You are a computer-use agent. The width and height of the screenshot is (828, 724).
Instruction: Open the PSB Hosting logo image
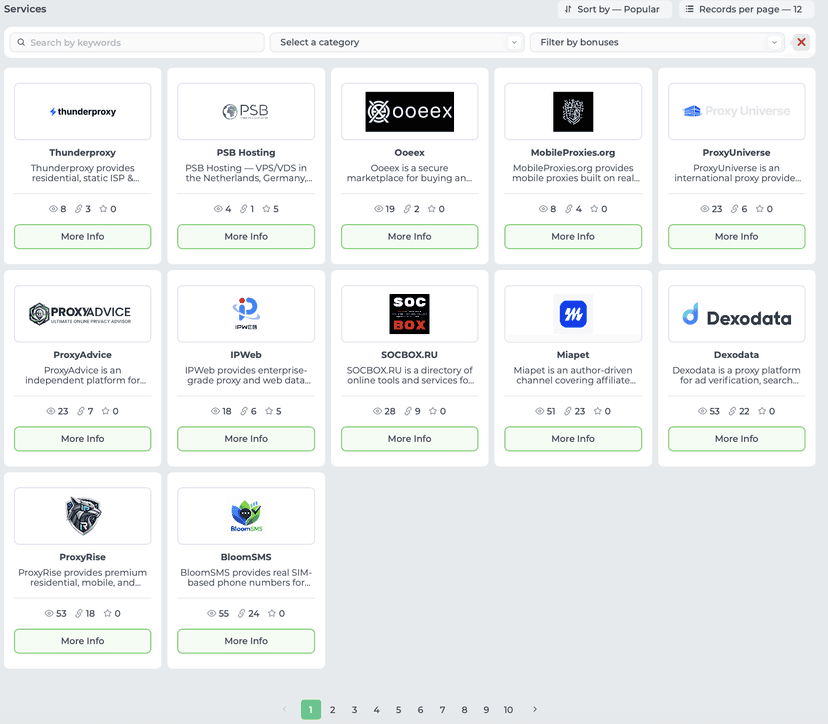(x=246, y=111)
